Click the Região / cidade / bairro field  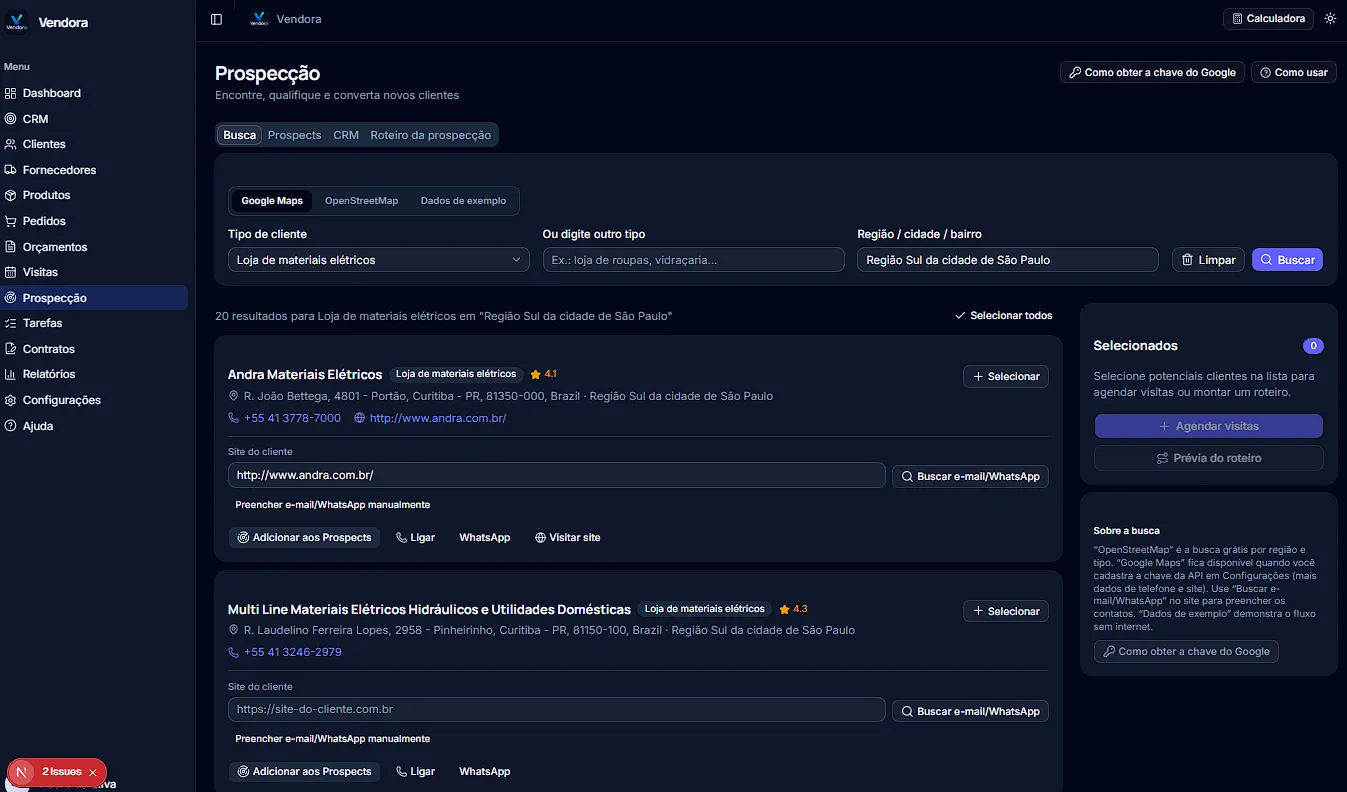(x=1008, y=260)
